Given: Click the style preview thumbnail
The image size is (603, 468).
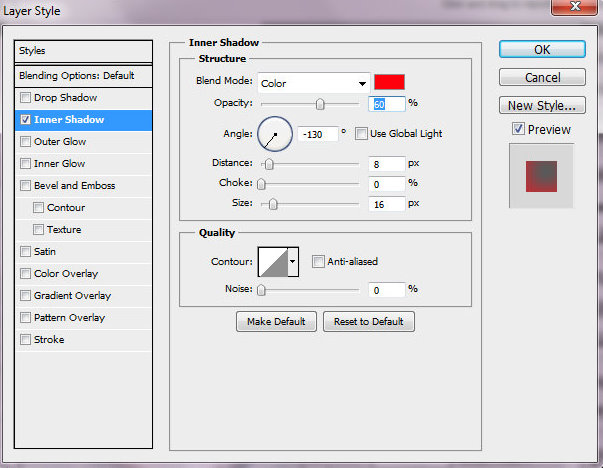Looking at the screenshot, I should (541, 176).
